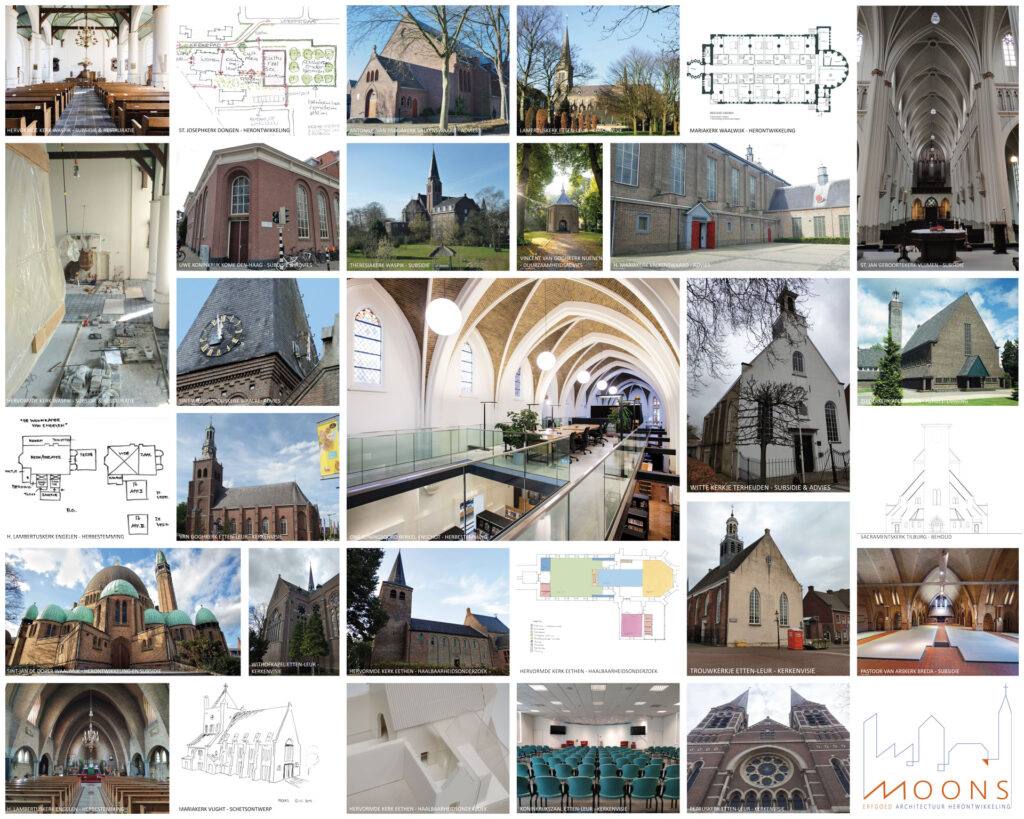Open the Van Goghkerk Etten-Leur photo
Viewport: 1024px width, 819px height.
point(258,477)
